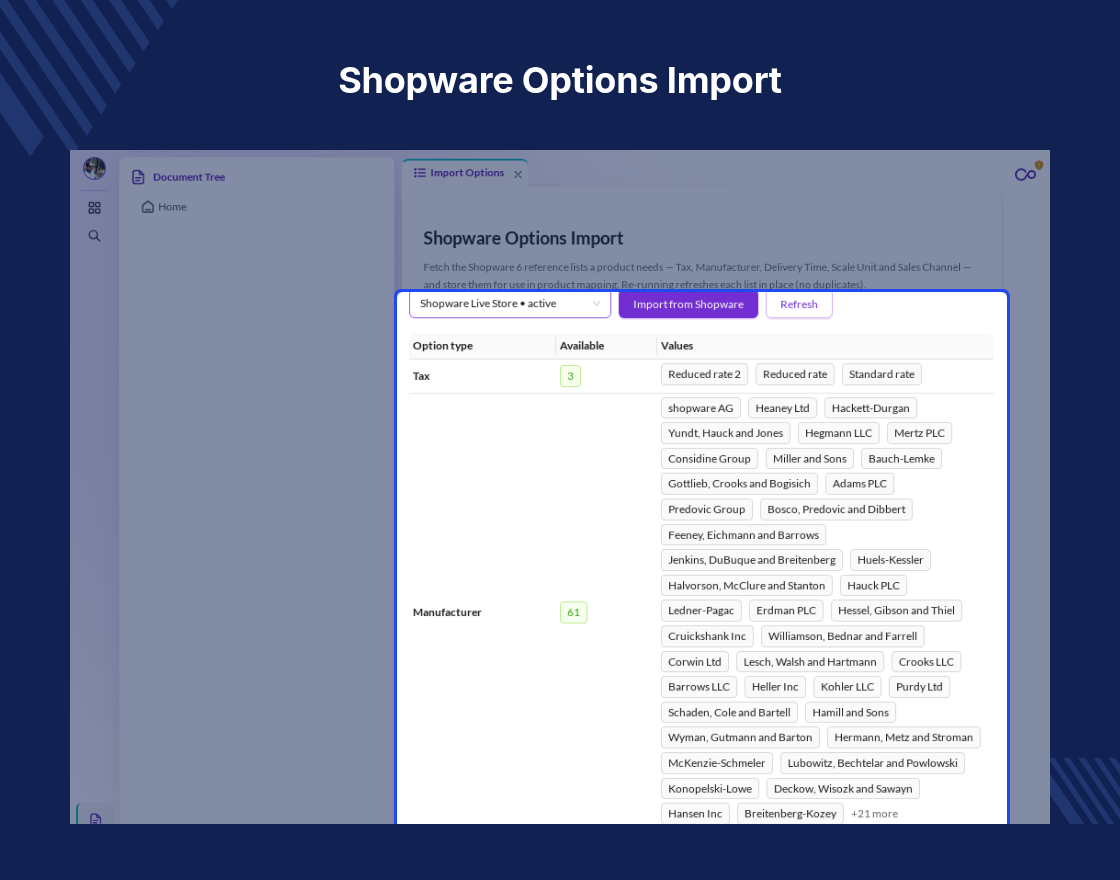Select the Standard rate tag

click(881, 374)
